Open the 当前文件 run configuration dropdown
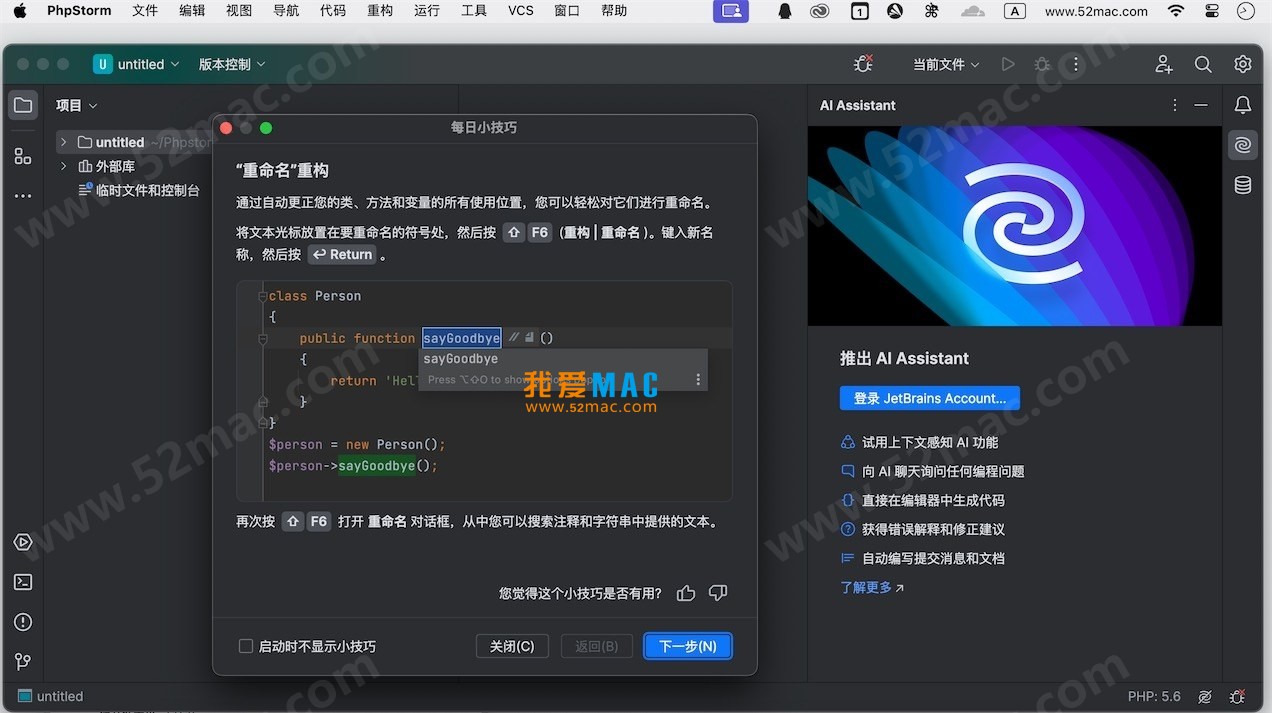This screenshot has width=1272, height=713. point(946,64)
